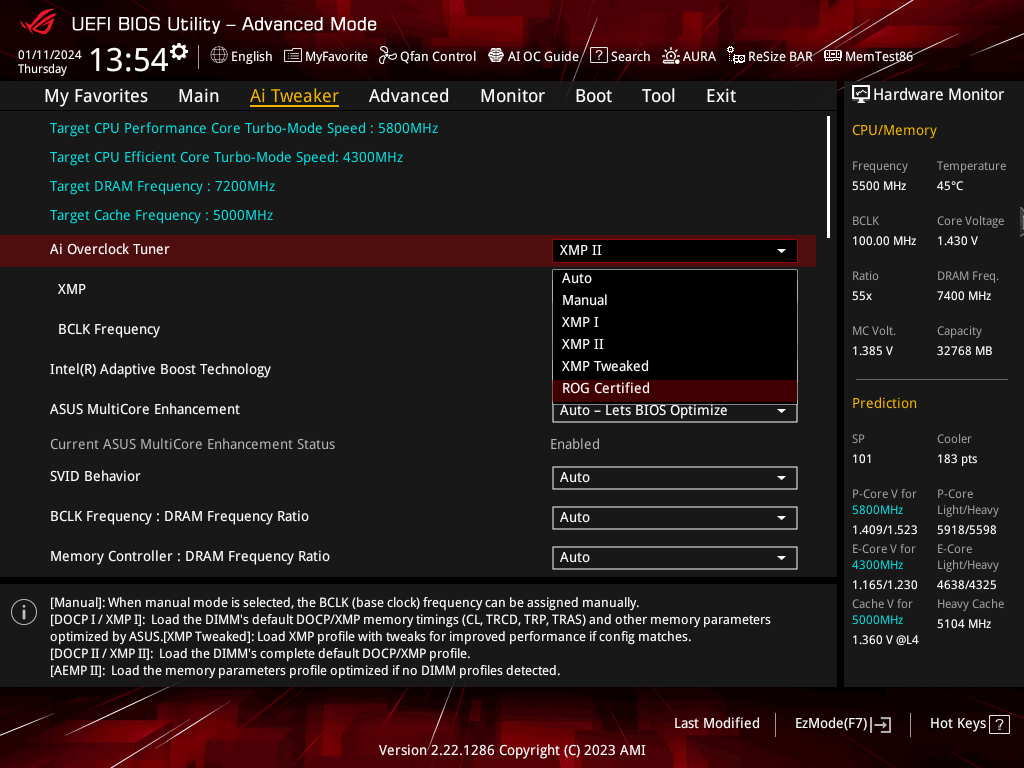
Task: Click the settings gear icon beside the clock
Action: click(179, 51)
